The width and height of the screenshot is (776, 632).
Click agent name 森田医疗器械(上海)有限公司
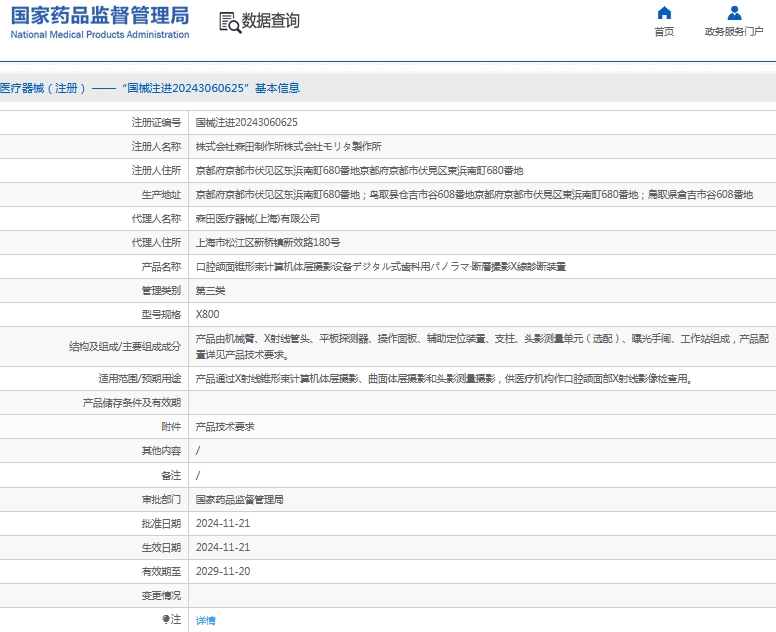point(257,218)
